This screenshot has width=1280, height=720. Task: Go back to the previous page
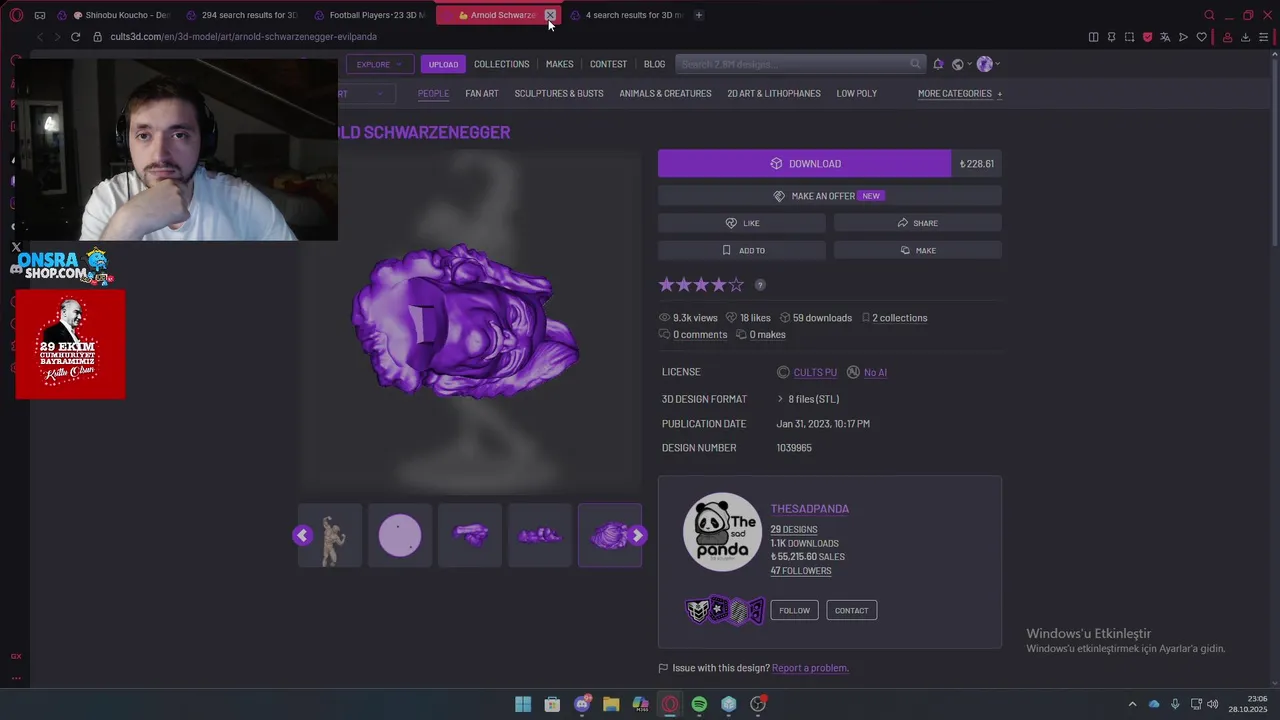click(x=40, y=37)
